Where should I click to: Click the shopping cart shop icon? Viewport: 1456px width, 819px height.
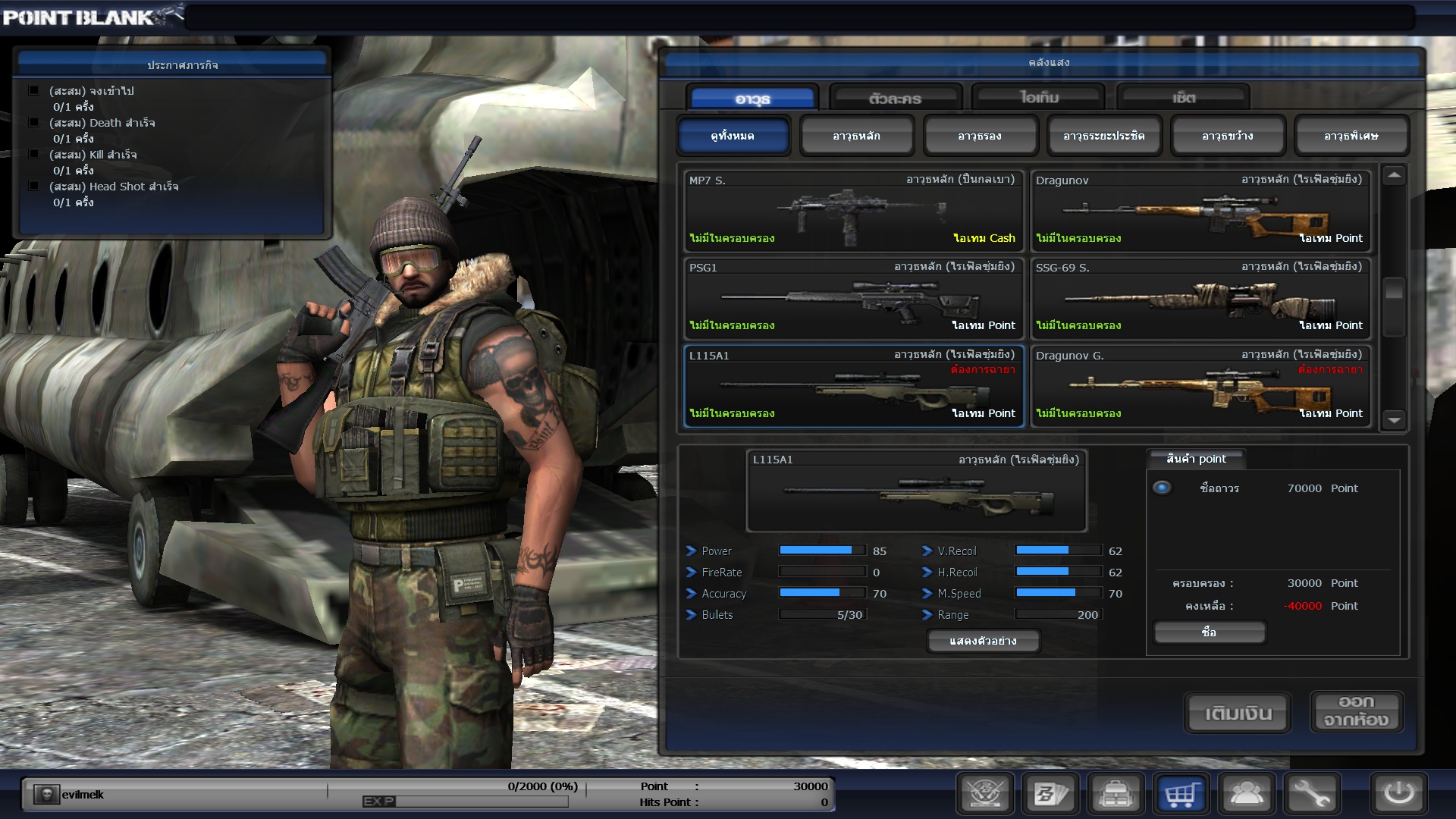point(1181,794)
